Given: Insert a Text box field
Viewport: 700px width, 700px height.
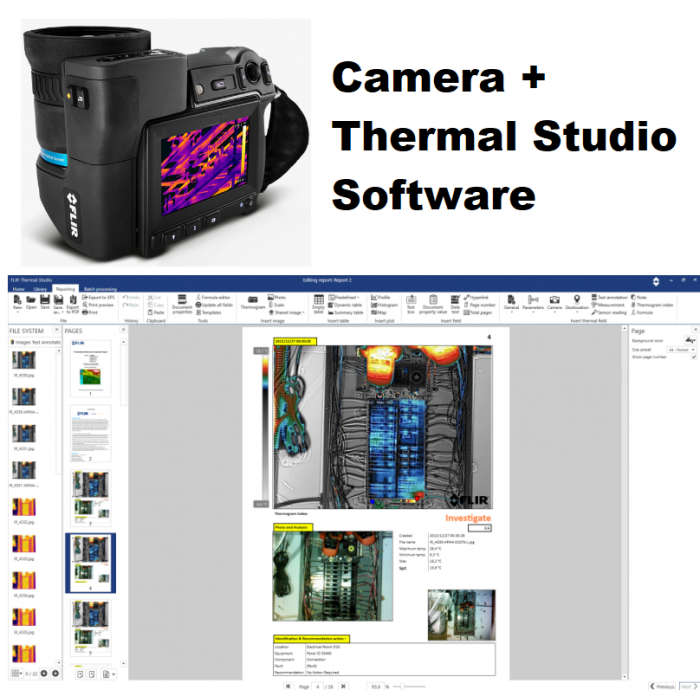Looking at the screenshot, I should pos(411,304).
